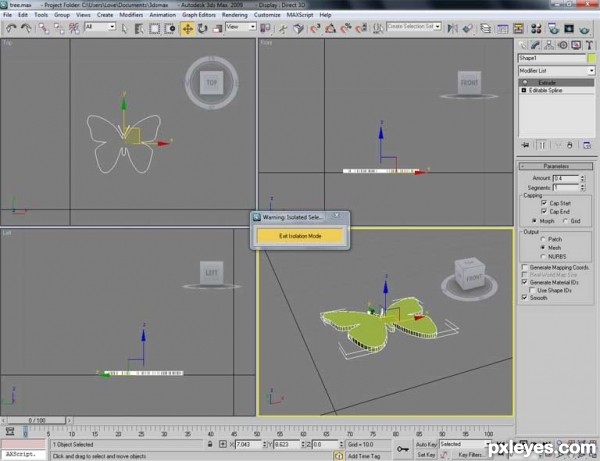The height and width of the screenshot is (461, 600).
Task: Open the Rendering menu
Action: tap(235, 15)
